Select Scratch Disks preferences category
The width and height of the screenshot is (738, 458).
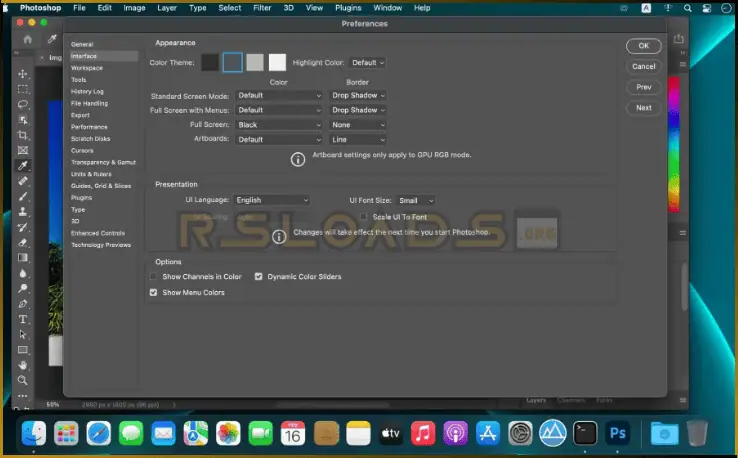pos(90,139)
